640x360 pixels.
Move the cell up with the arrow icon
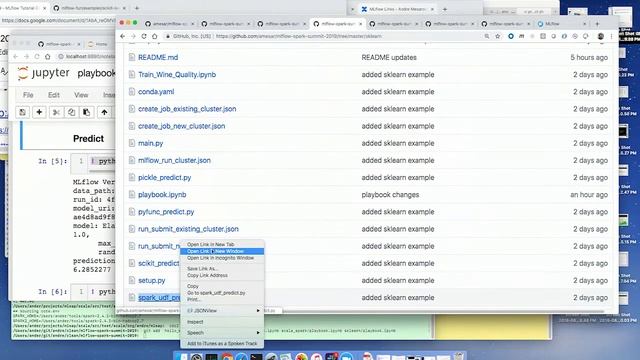coord(104,112)
